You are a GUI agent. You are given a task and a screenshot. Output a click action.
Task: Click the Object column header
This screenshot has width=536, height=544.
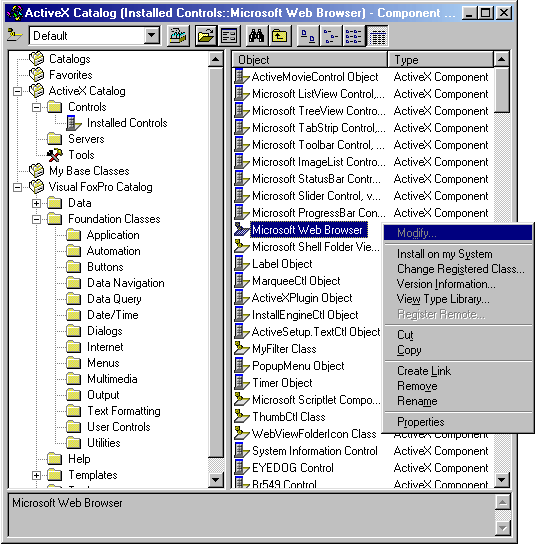tap(309, 60)
